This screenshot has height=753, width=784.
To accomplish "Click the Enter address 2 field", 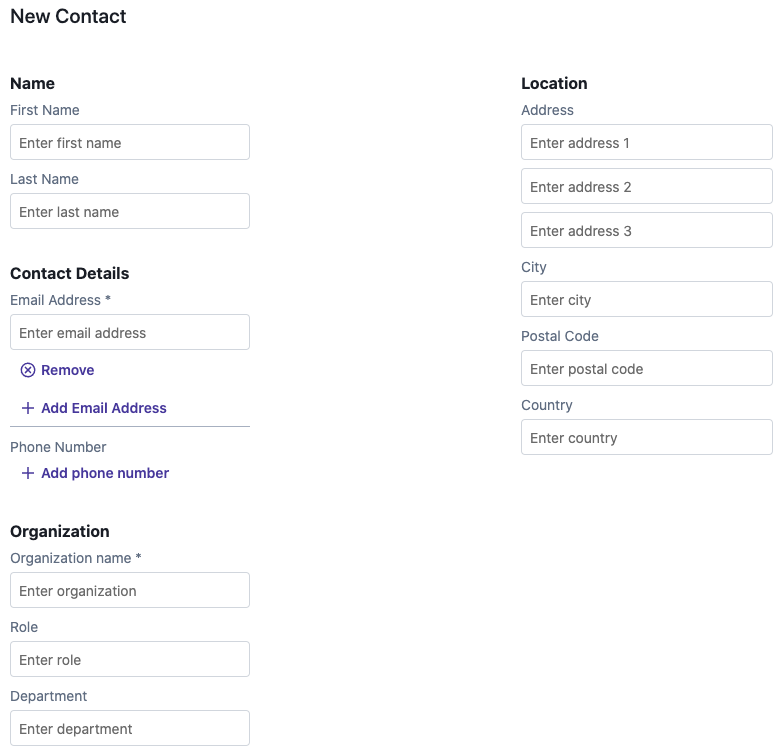I will coord(647,186).
